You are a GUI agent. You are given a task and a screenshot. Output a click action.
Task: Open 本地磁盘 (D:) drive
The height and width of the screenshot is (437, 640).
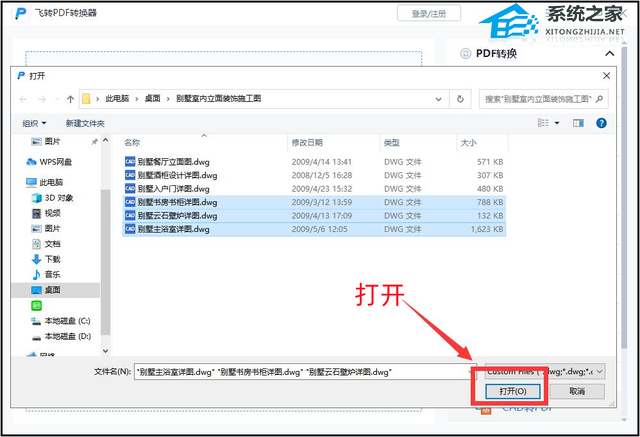coord(61,337)
